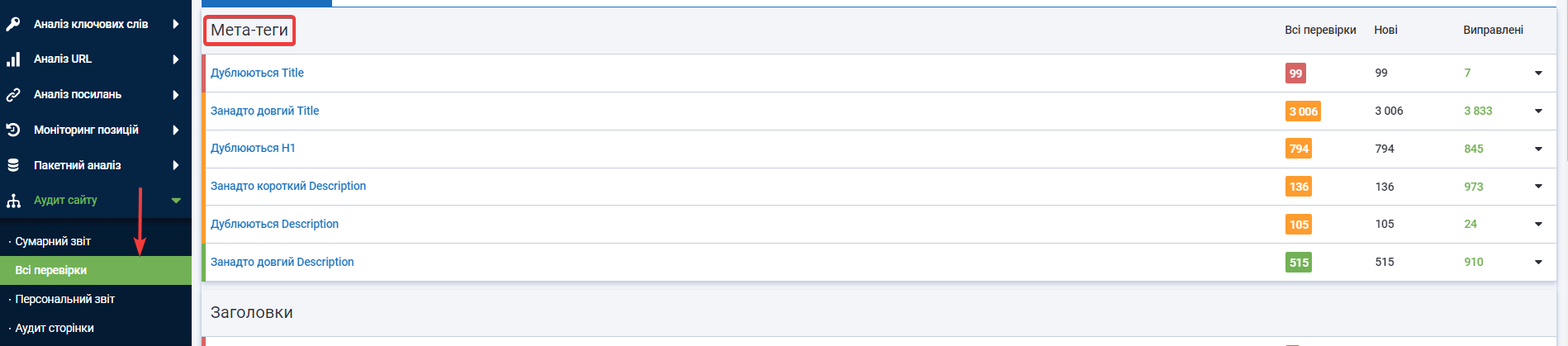Click the sitemap icon for Аудит сайту

(x=13, y=201)
